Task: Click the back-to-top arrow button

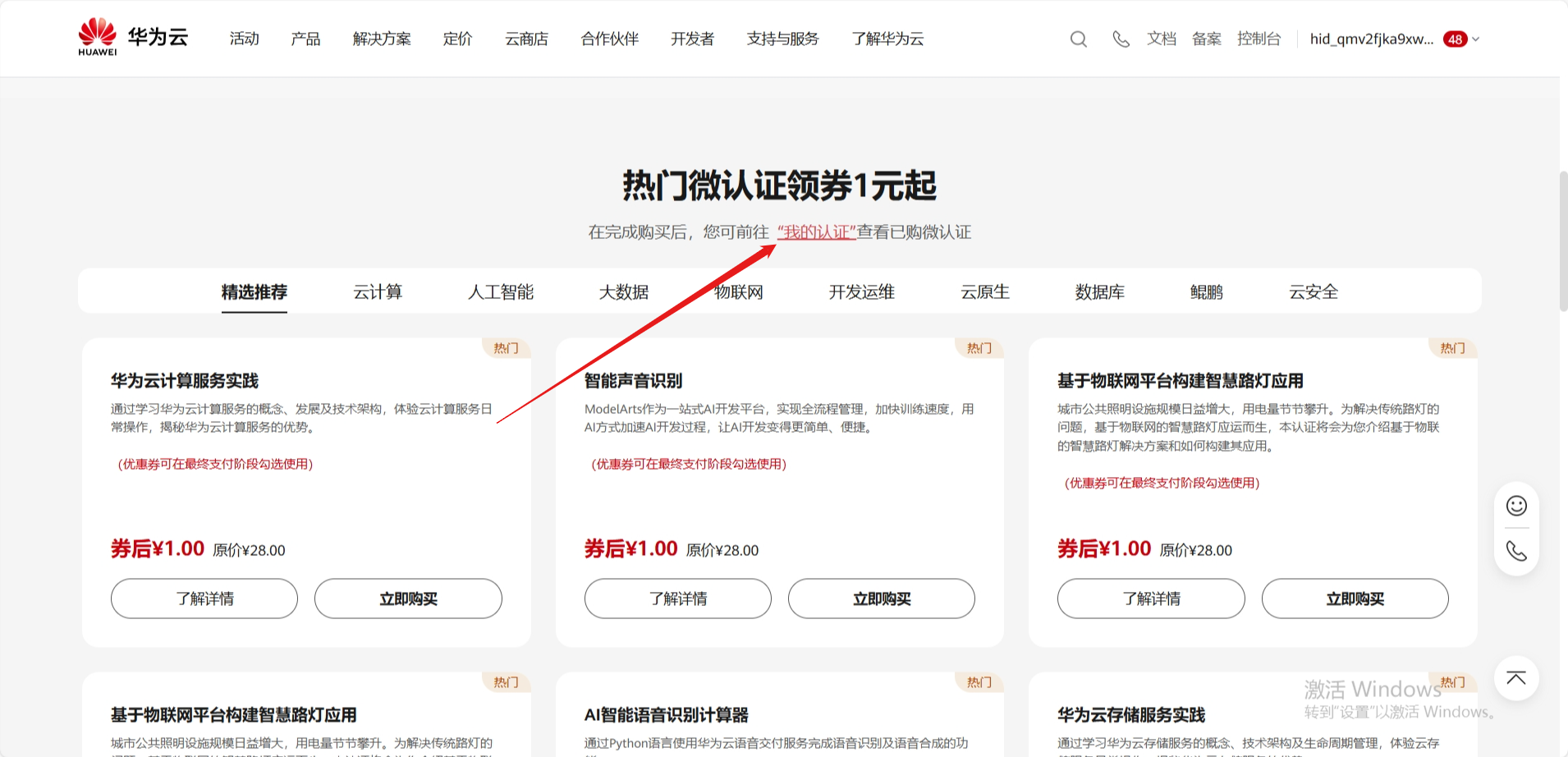Action: click(1515, 678)
